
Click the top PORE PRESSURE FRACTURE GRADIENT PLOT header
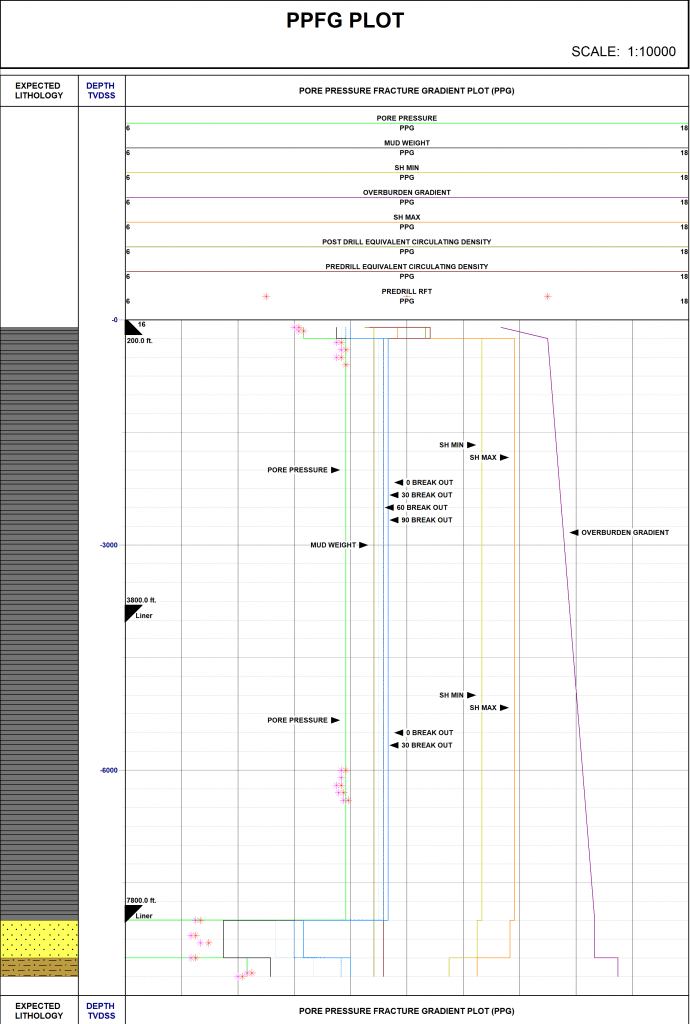407,91
